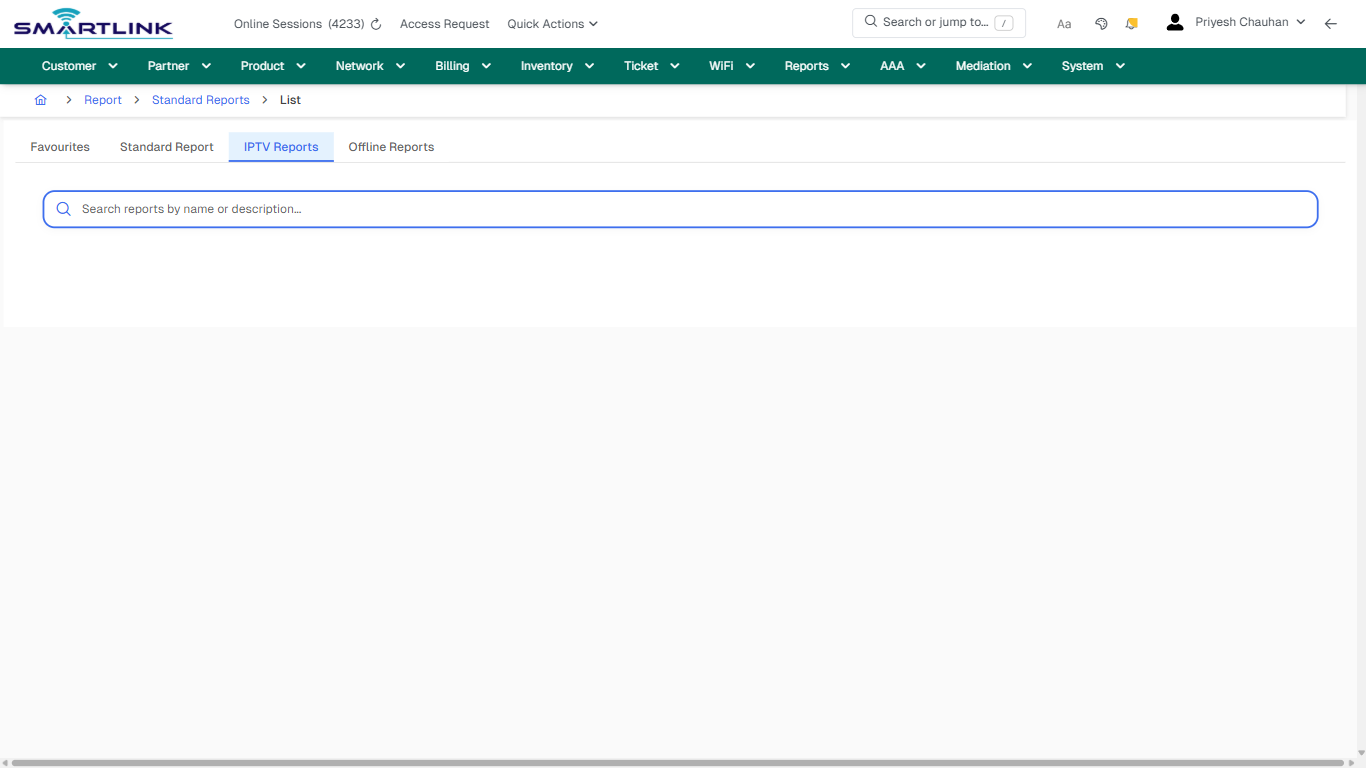This screenshot has width=1366, height=768.
Task: Click the Access Request link
Action: 444,23
